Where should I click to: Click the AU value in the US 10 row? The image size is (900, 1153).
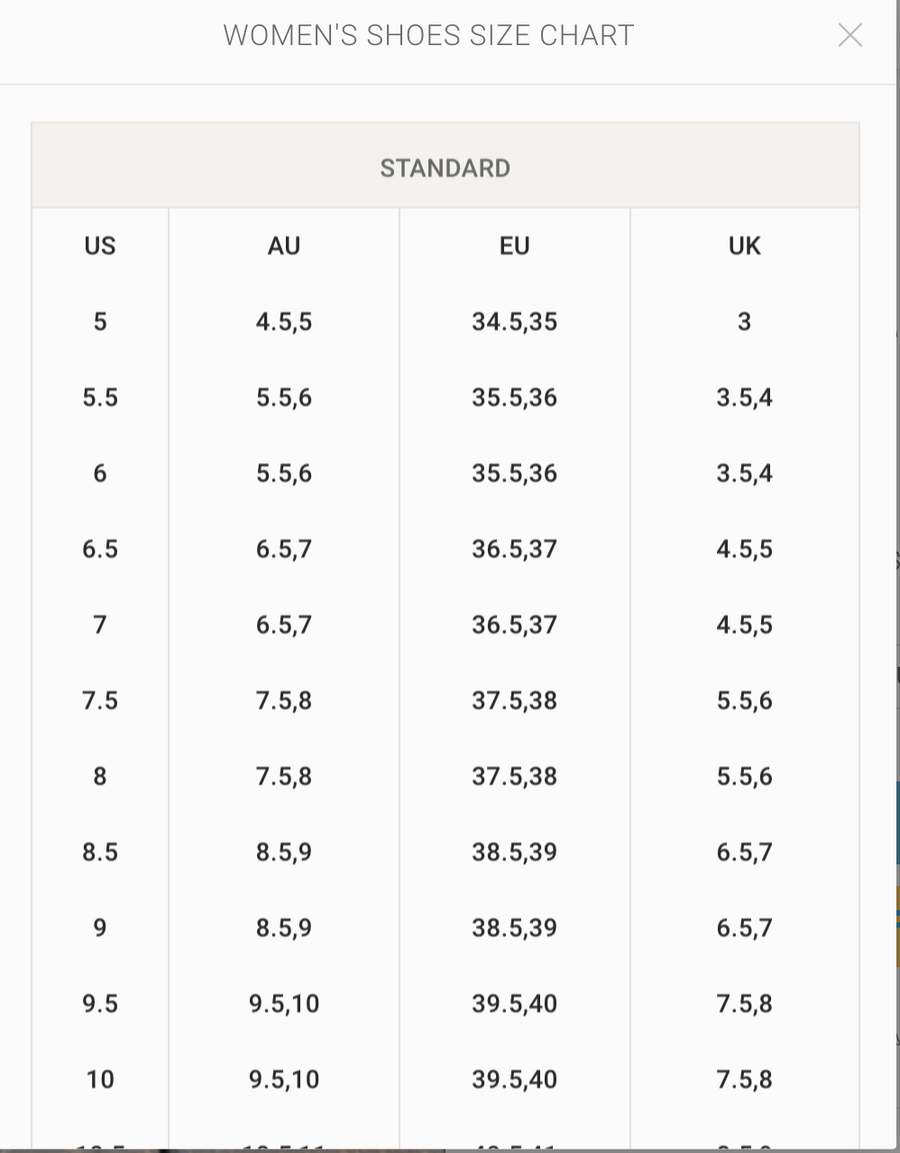284,1080
